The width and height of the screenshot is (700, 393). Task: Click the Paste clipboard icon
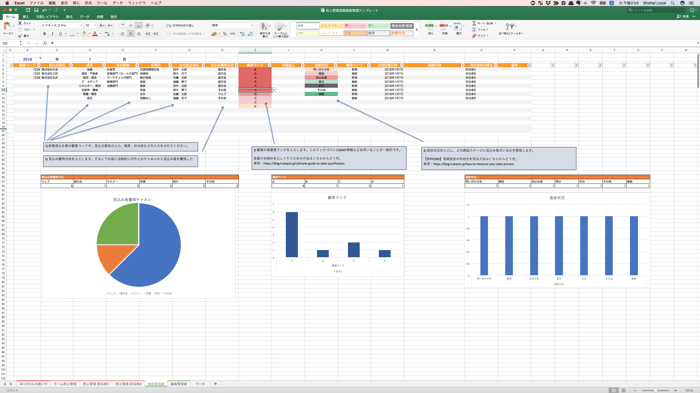click(7, 27)
